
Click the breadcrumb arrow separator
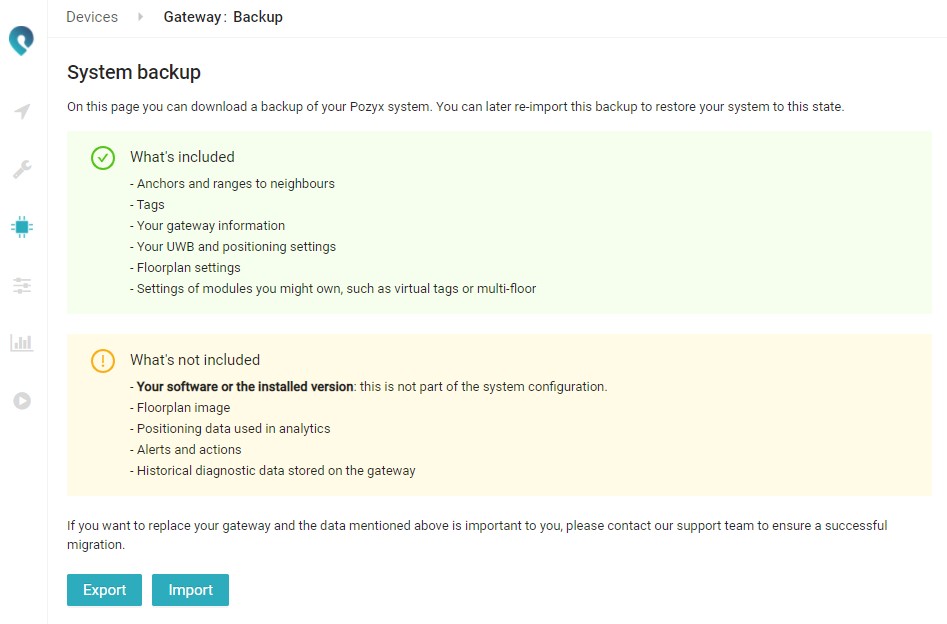[140, 17]
